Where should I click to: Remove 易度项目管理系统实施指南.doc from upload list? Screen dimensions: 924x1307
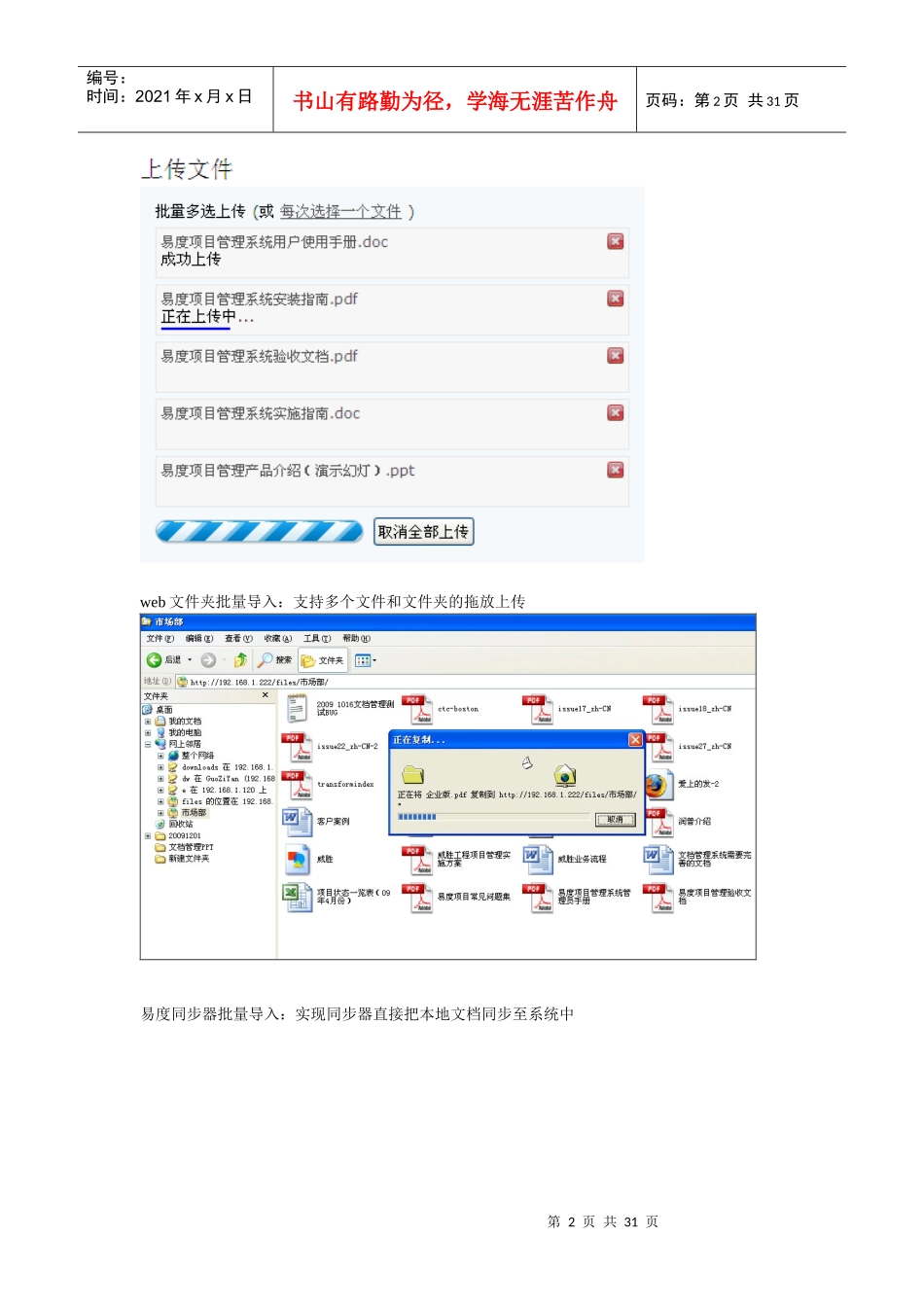tap(615, 412)
